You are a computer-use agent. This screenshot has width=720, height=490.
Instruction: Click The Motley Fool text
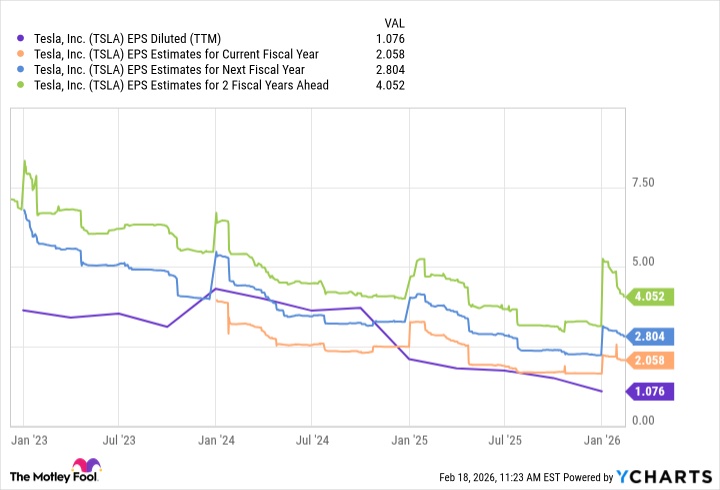pyautogui.click(x=45, y=475)
